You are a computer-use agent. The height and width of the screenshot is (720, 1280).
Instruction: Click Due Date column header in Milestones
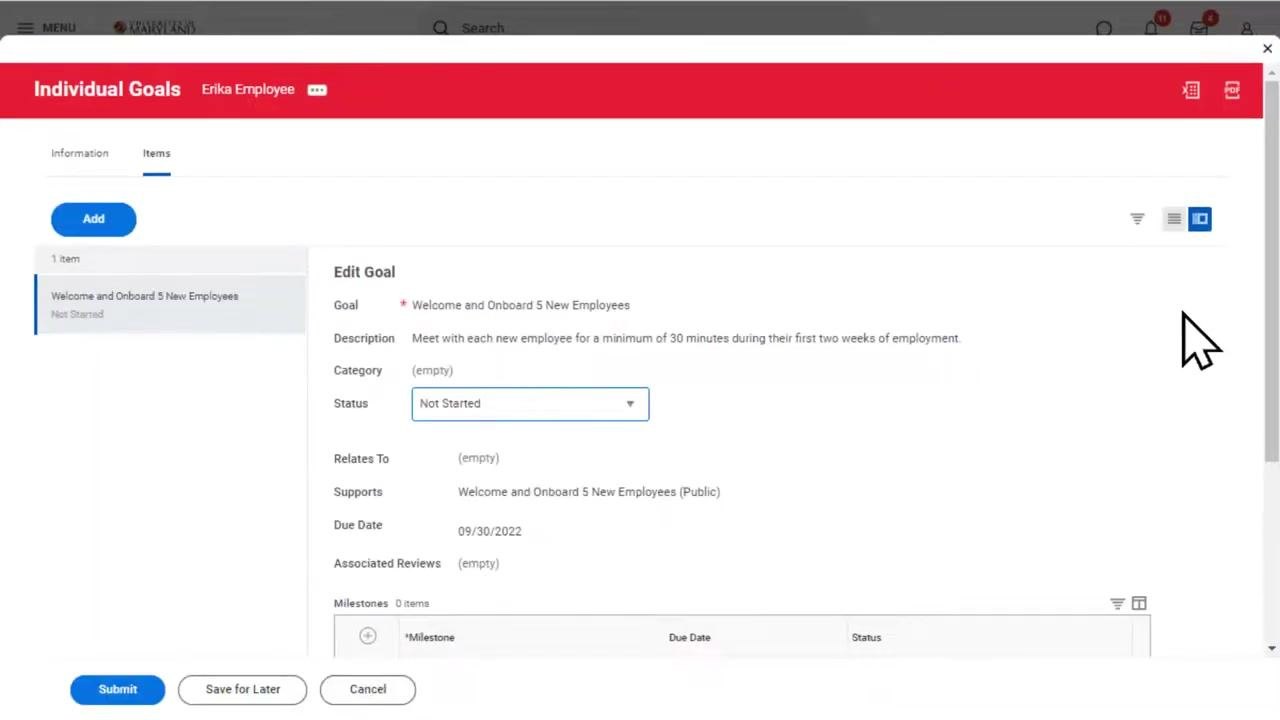pyautogui.click(x=690, y=637)
